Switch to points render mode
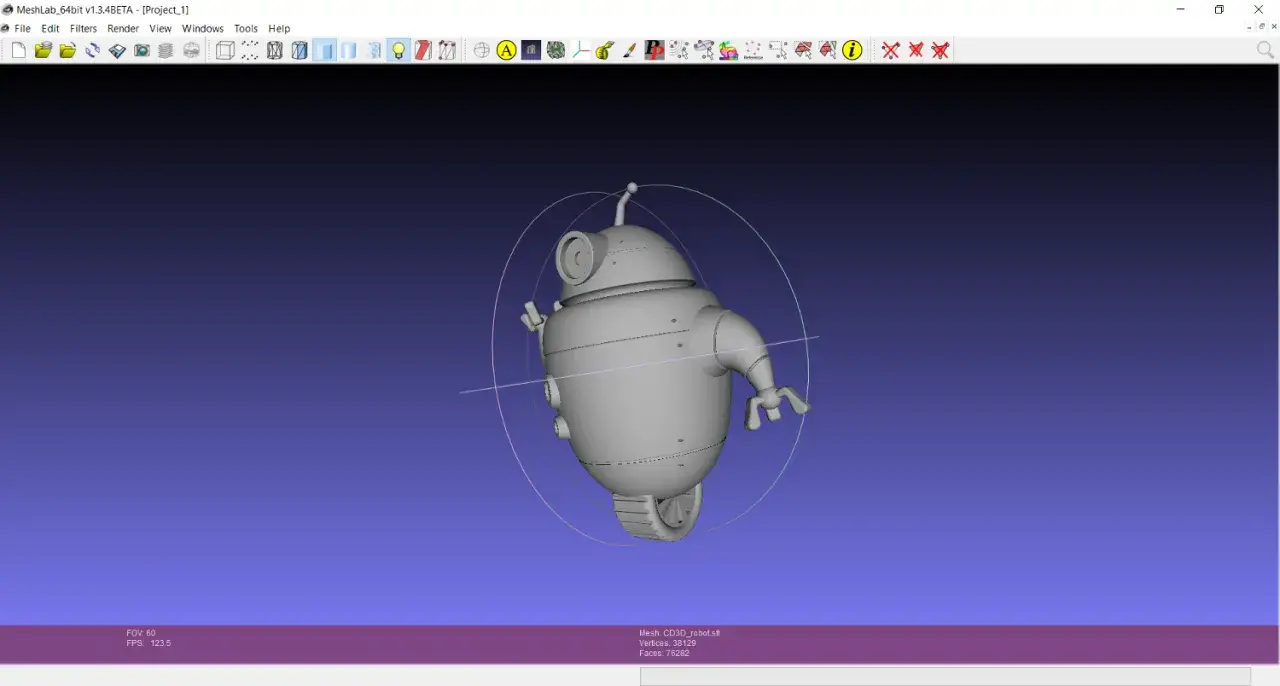The image size is (1280, 686). [250, 50]
